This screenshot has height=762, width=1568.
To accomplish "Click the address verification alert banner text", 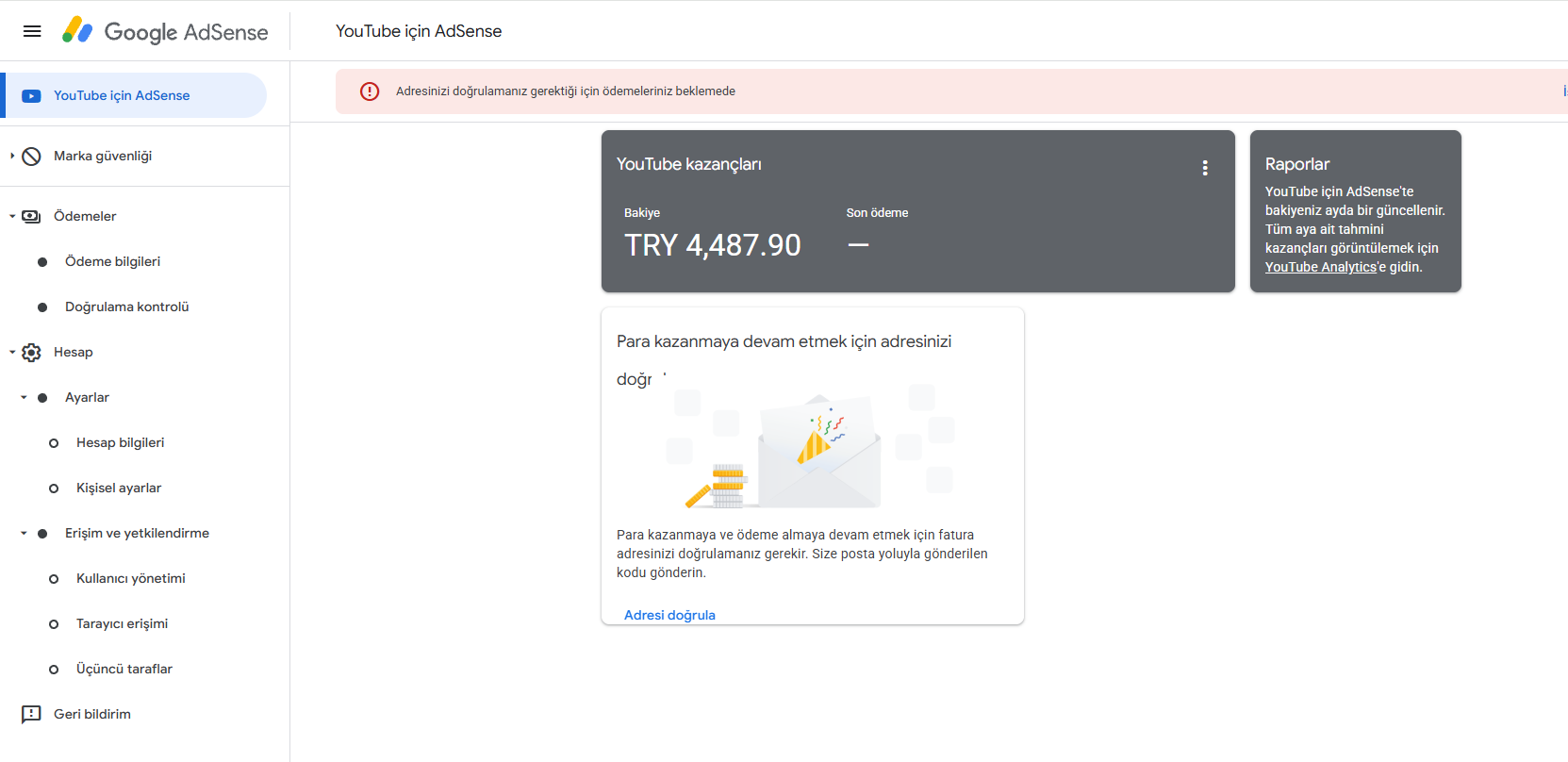I will (x=566, y=91).
